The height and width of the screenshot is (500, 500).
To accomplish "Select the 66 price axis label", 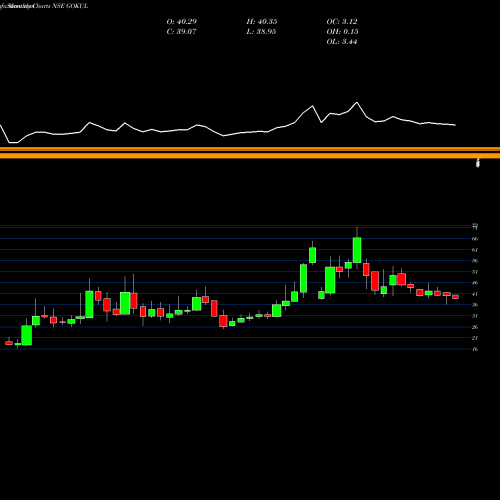I will [475, 239].
